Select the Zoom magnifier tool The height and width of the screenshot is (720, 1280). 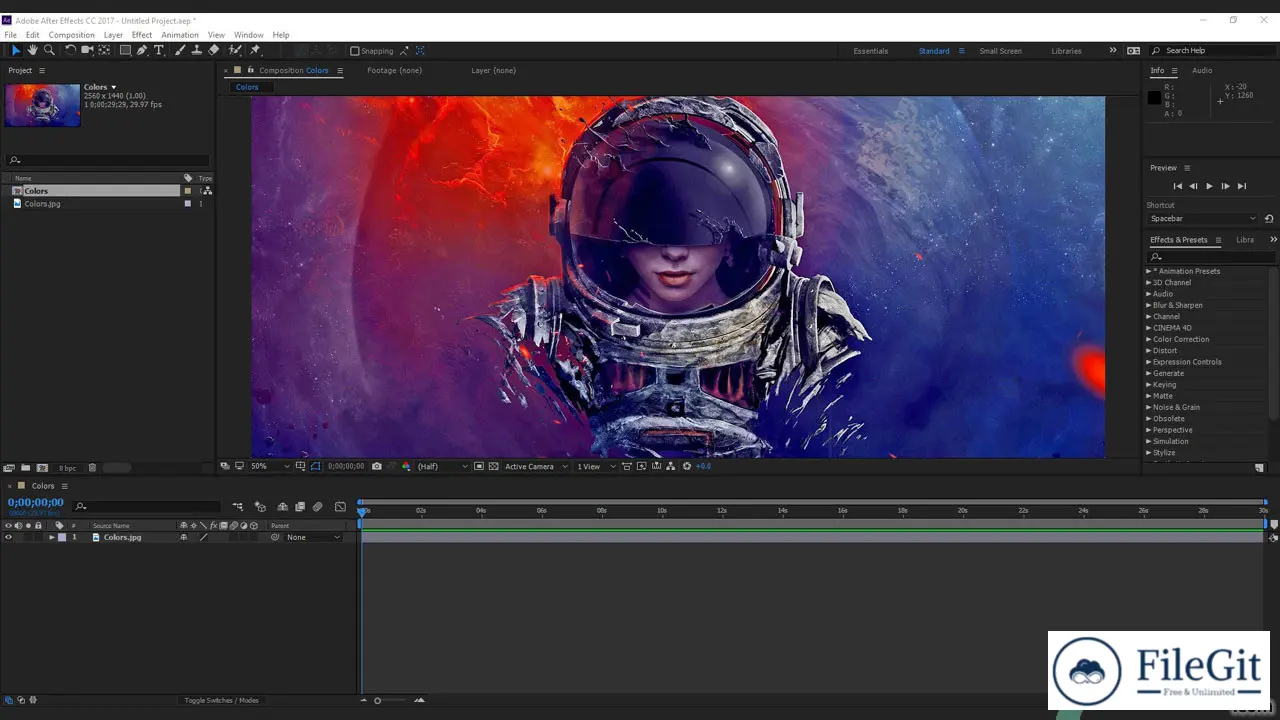[49, 50]
